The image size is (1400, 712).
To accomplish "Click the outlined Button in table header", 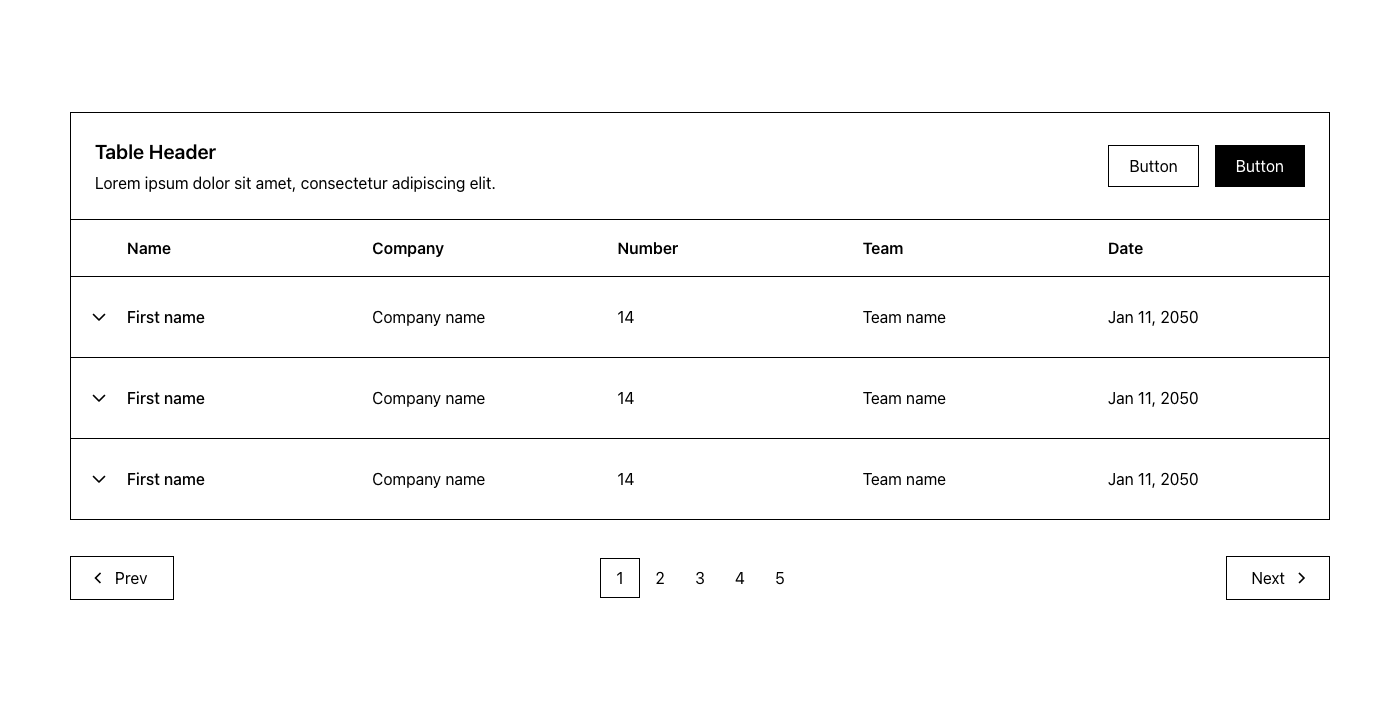I will 1153,166.
